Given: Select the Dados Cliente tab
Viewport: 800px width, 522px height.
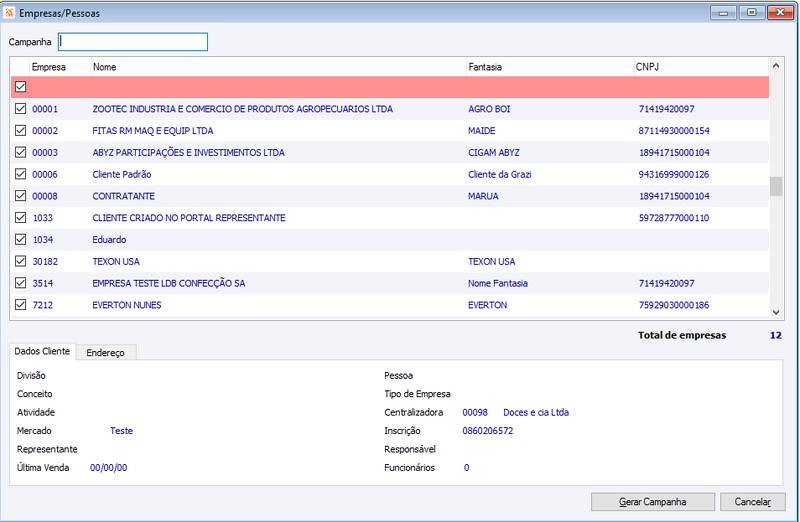Looking at the screenshot, I should (42, 351).
